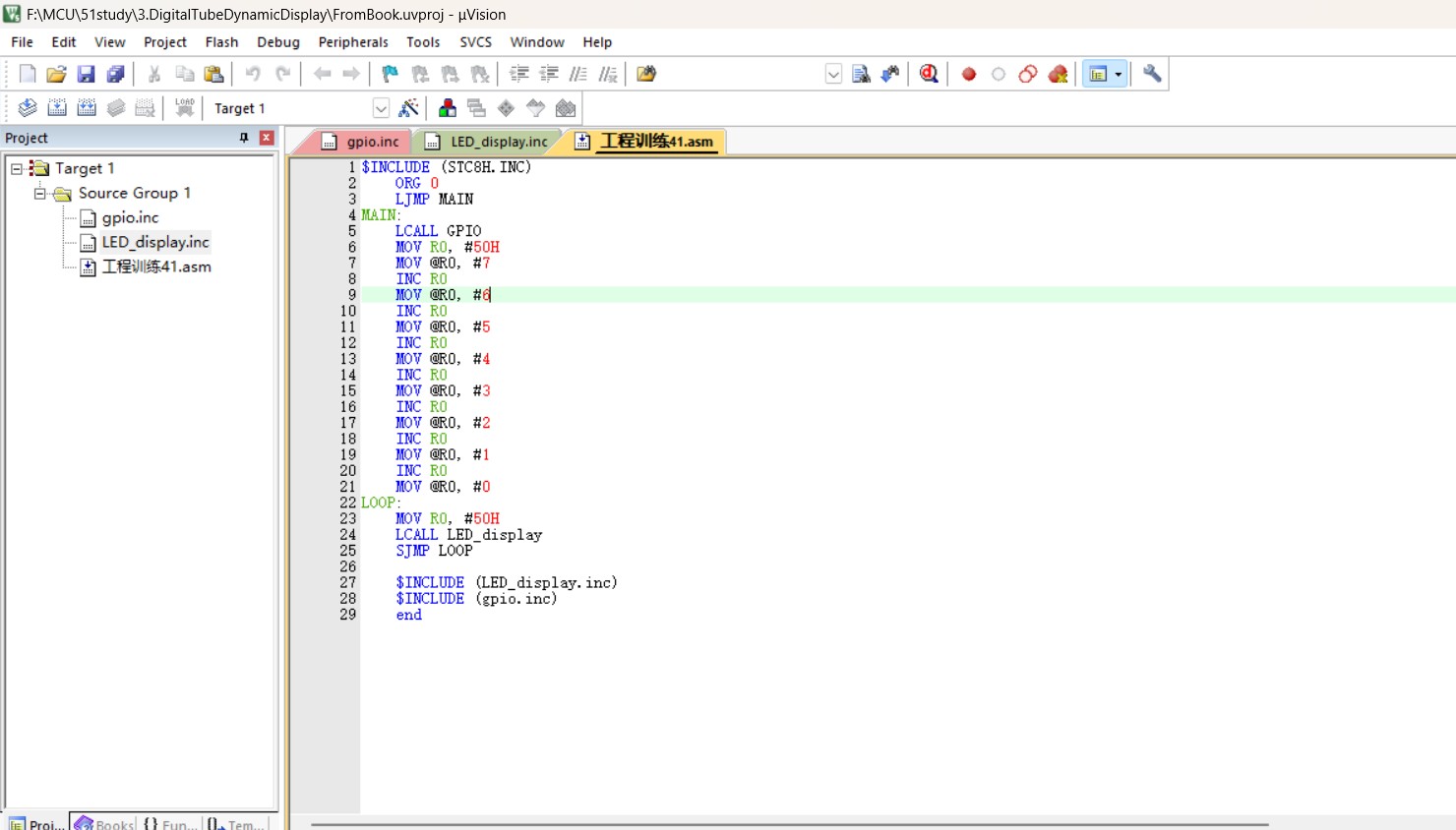
Task: Build the target with the Build icon
Action: click(x=57, y=108)
